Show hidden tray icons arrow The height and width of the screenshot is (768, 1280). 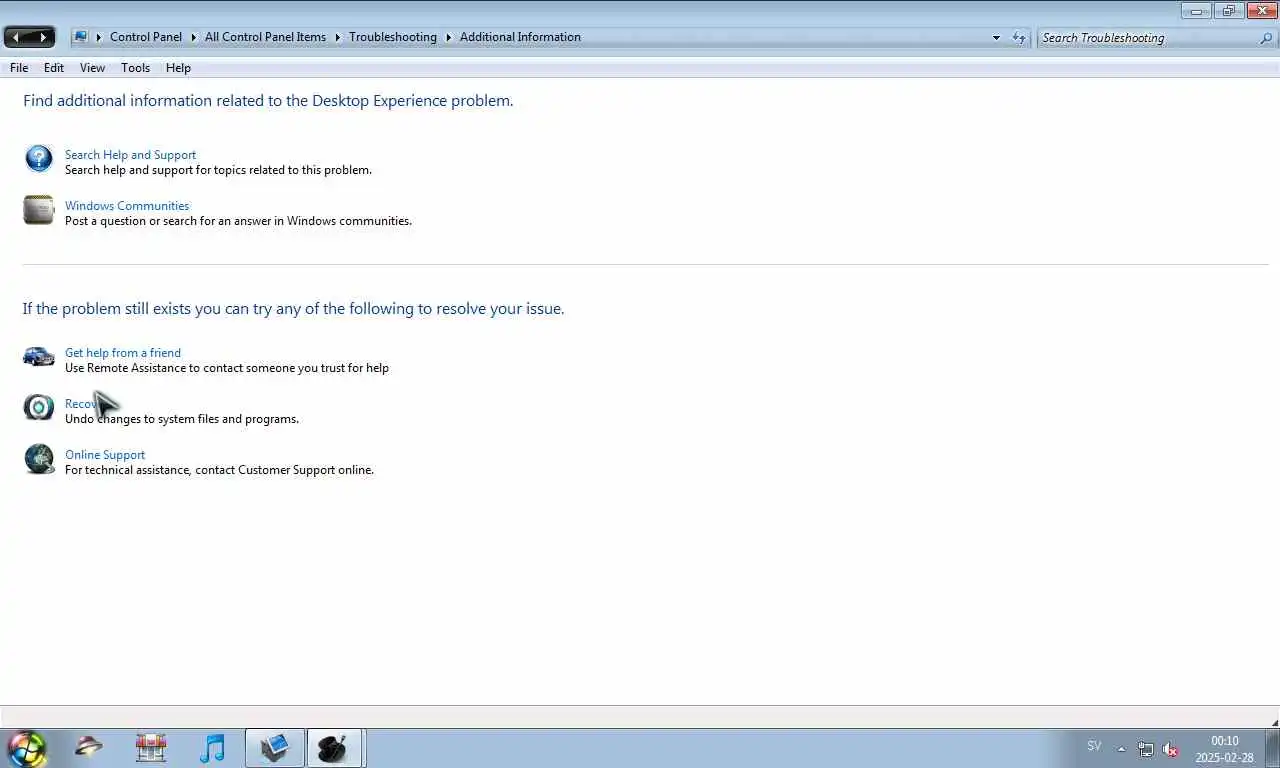[1121, 749]
